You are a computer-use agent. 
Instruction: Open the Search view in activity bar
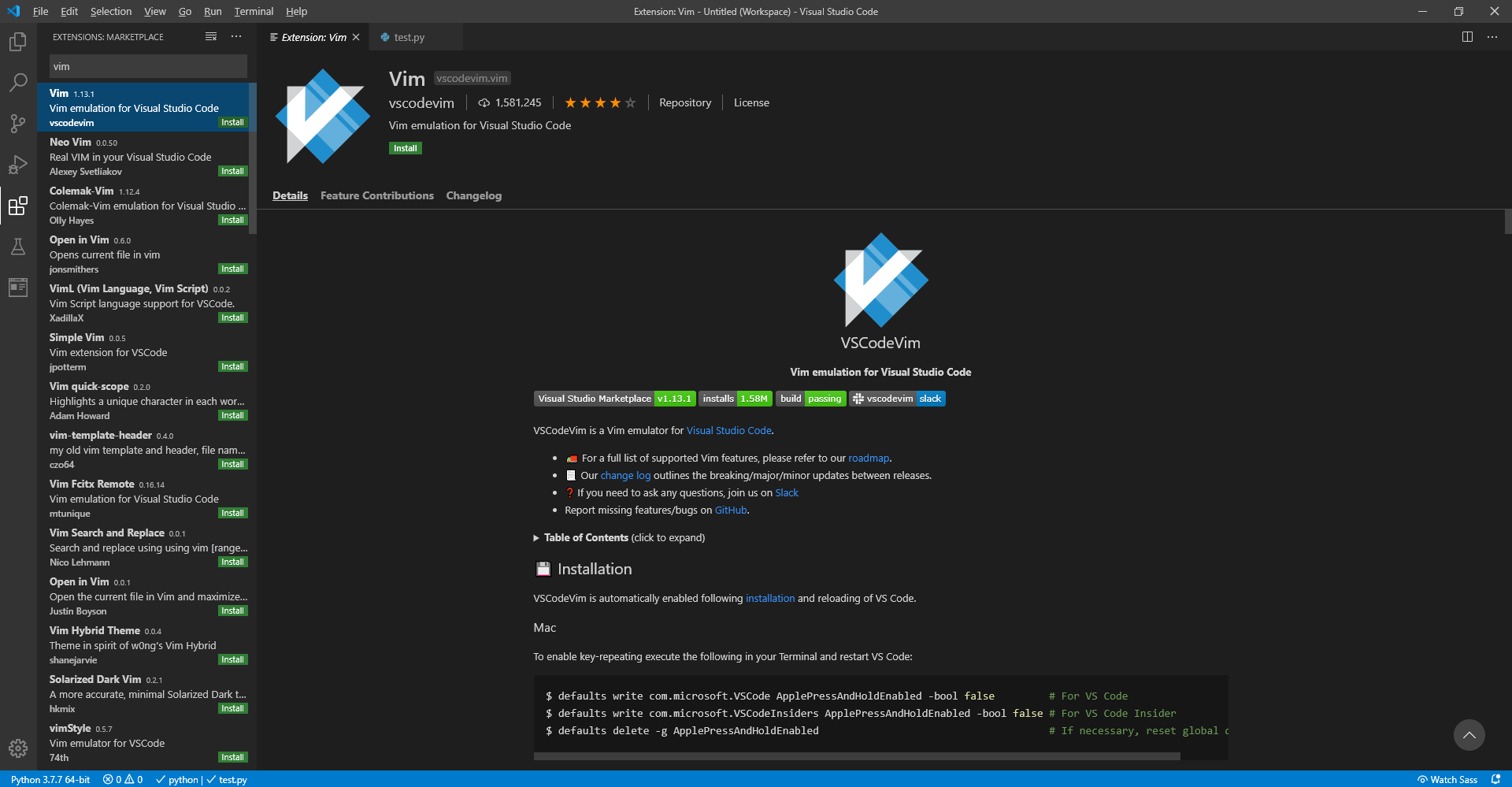[18, 83]
